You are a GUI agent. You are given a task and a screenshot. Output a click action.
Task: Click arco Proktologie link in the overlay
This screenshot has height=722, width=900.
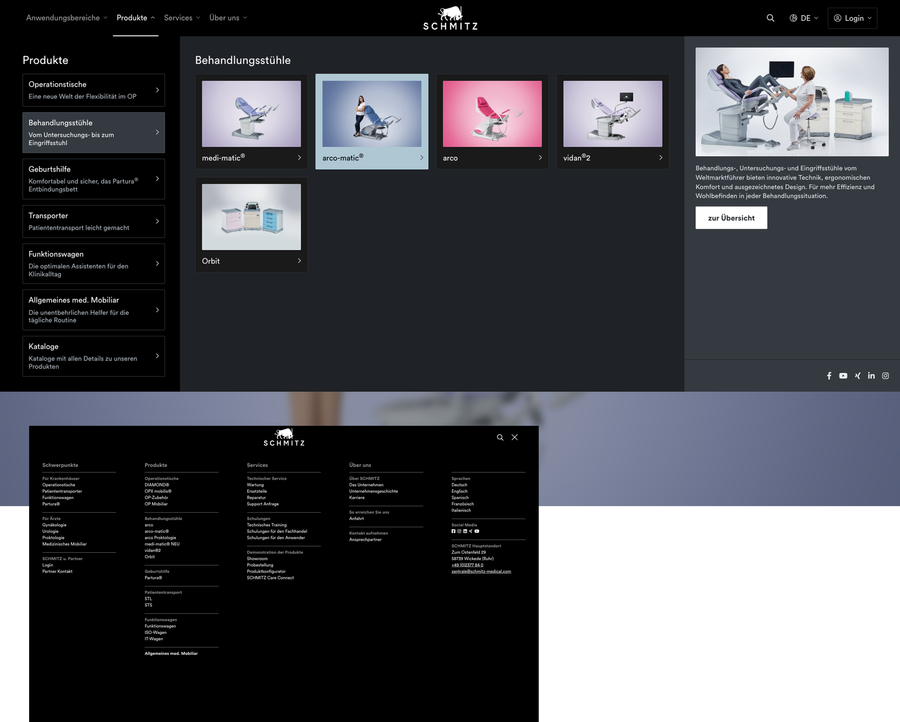click(x=160, y=538)
